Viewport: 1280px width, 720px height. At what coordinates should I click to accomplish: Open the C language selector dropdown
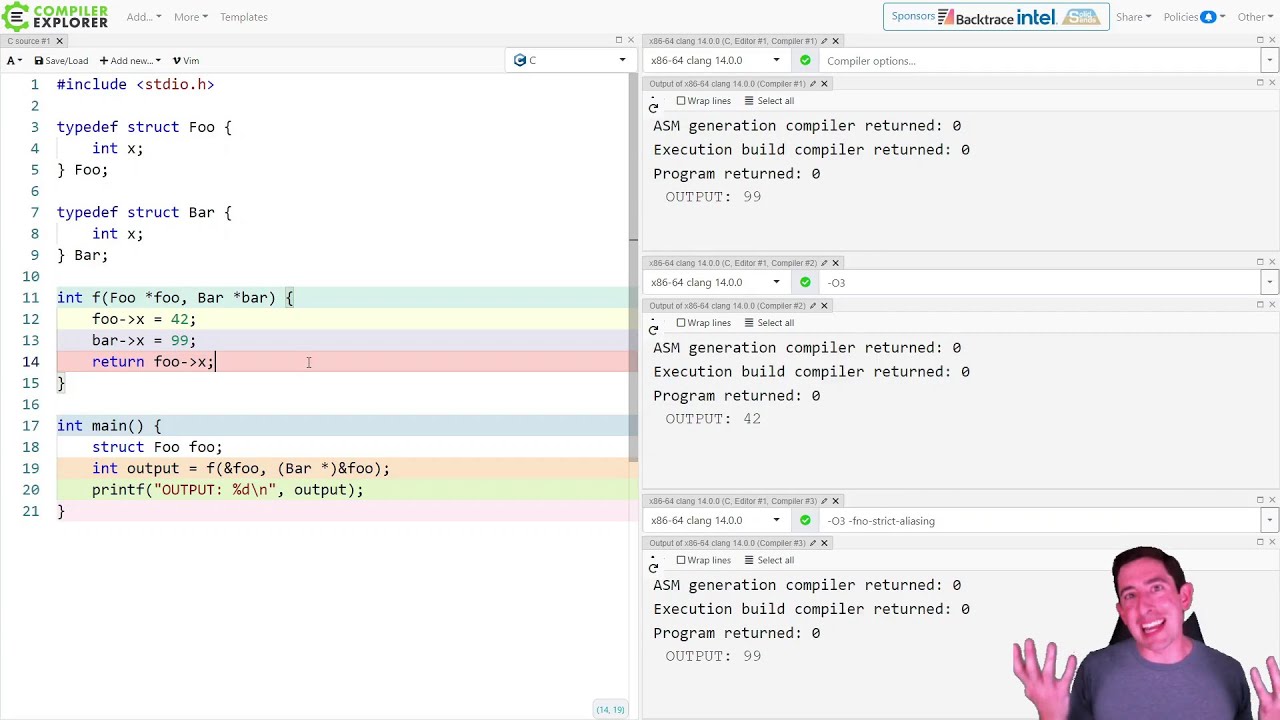pos(570,61)
